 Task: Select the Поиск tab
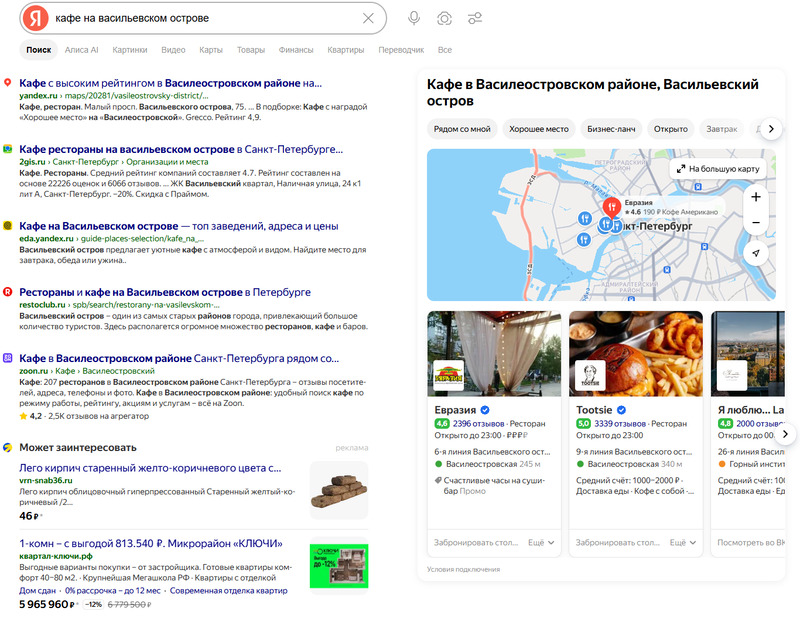[x=39, y=50]
